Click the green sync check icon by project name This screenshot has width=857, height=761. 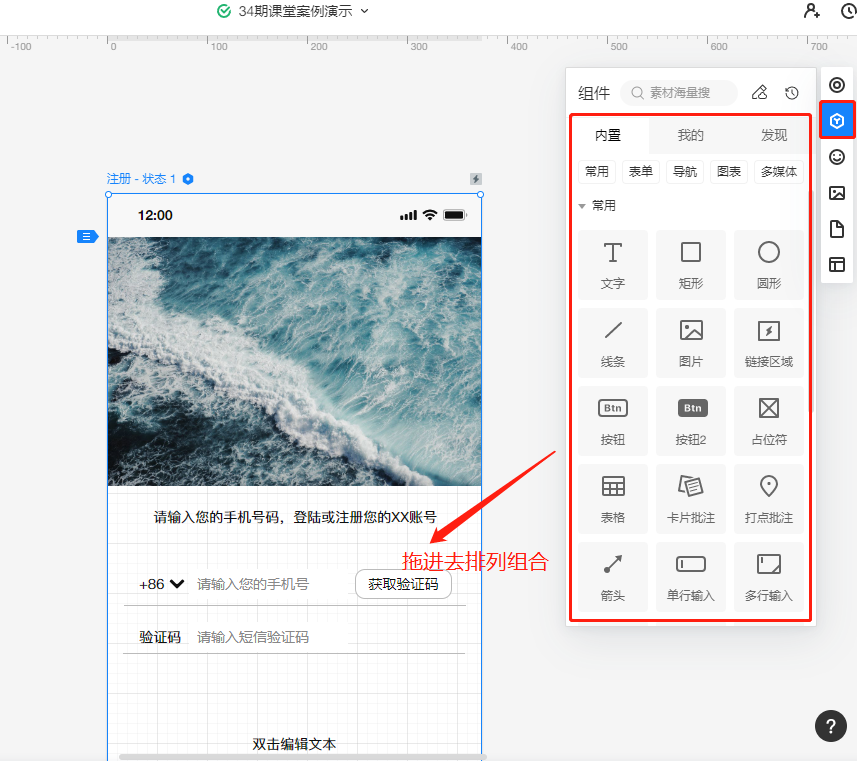pos(224,11)
